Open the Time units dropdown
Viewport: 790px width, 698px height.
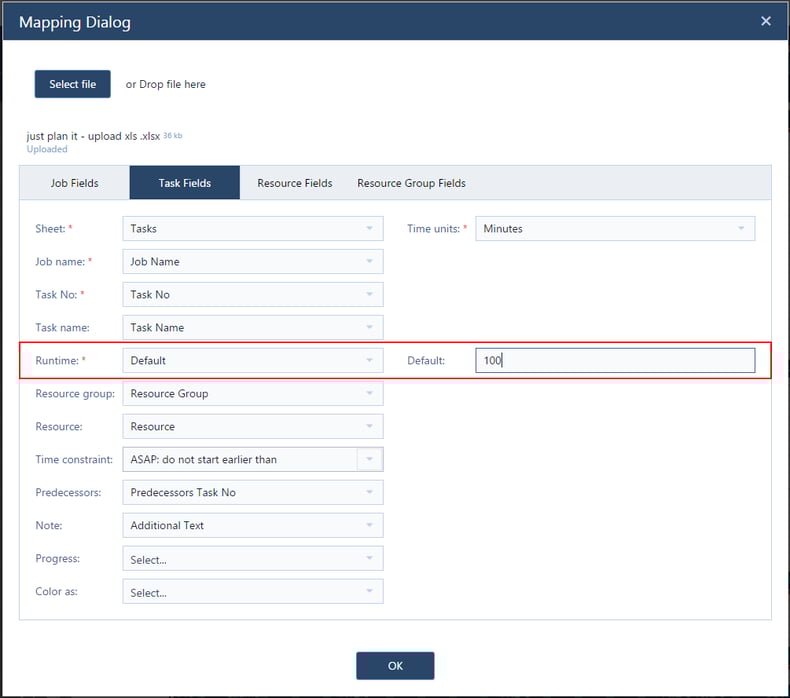pyautogui.click(x=614, y=229)
